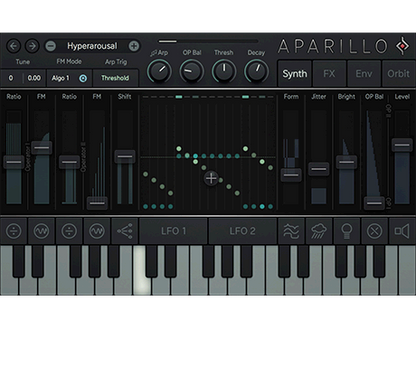Click the coarse Tune value 0
Image resolution: width=416 pixels, height=376 pixels.
point(11,78)
